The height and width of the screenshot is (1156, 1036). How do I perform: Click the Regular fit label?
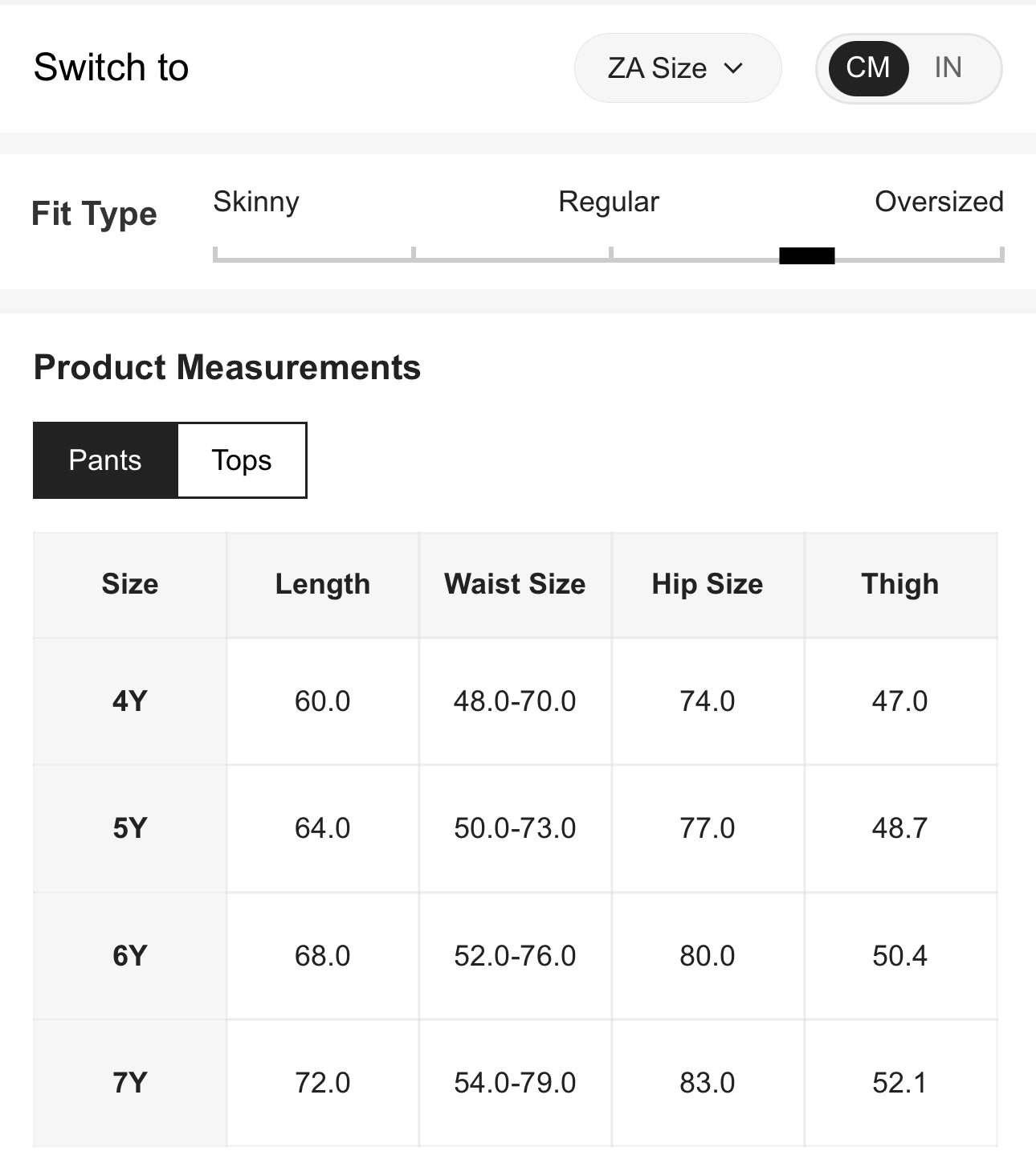[x=608, y=202]
